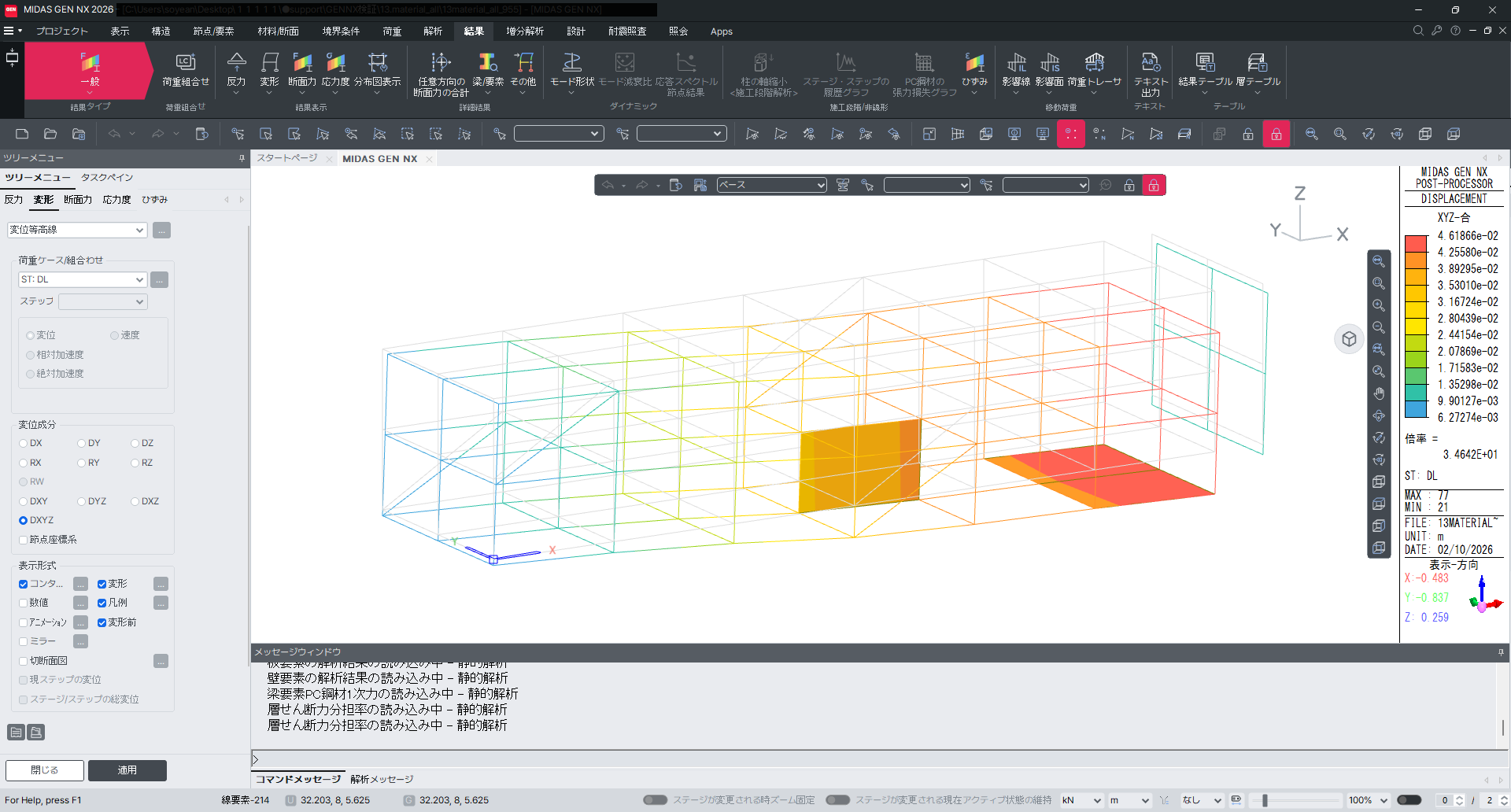Select the 反力 reaction results icon in ribbon
Image resolution: width=1511 pixels, height=812 pixels.
point(236,69)
